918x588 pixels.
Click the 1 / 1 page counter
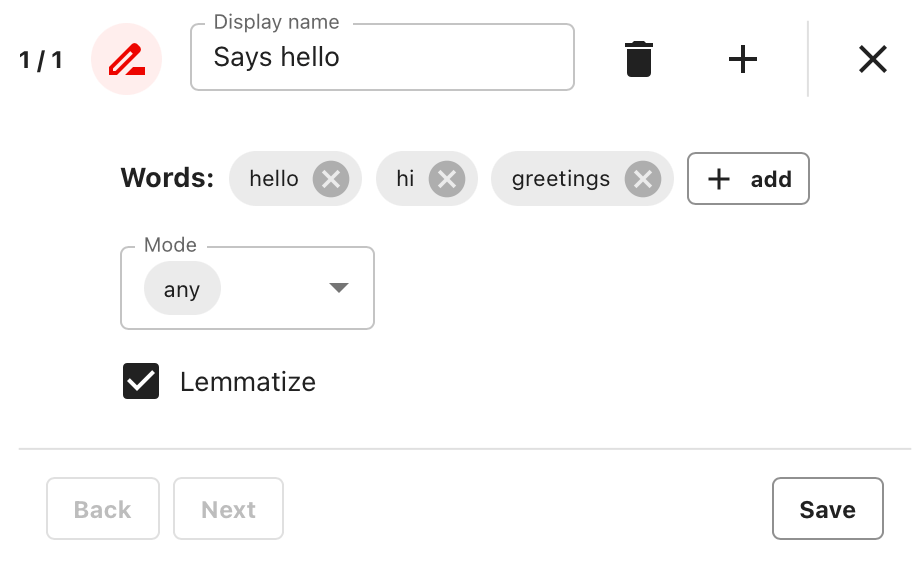point(40,60)
